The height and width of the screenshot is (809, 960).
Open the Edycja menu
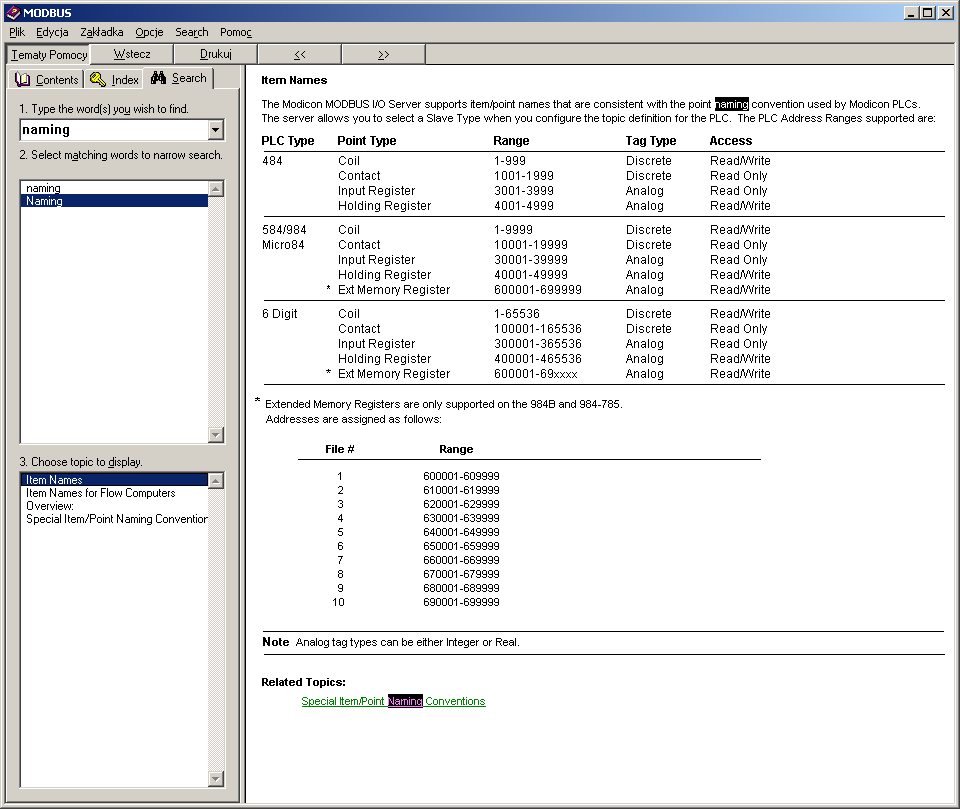click(52, 32)
